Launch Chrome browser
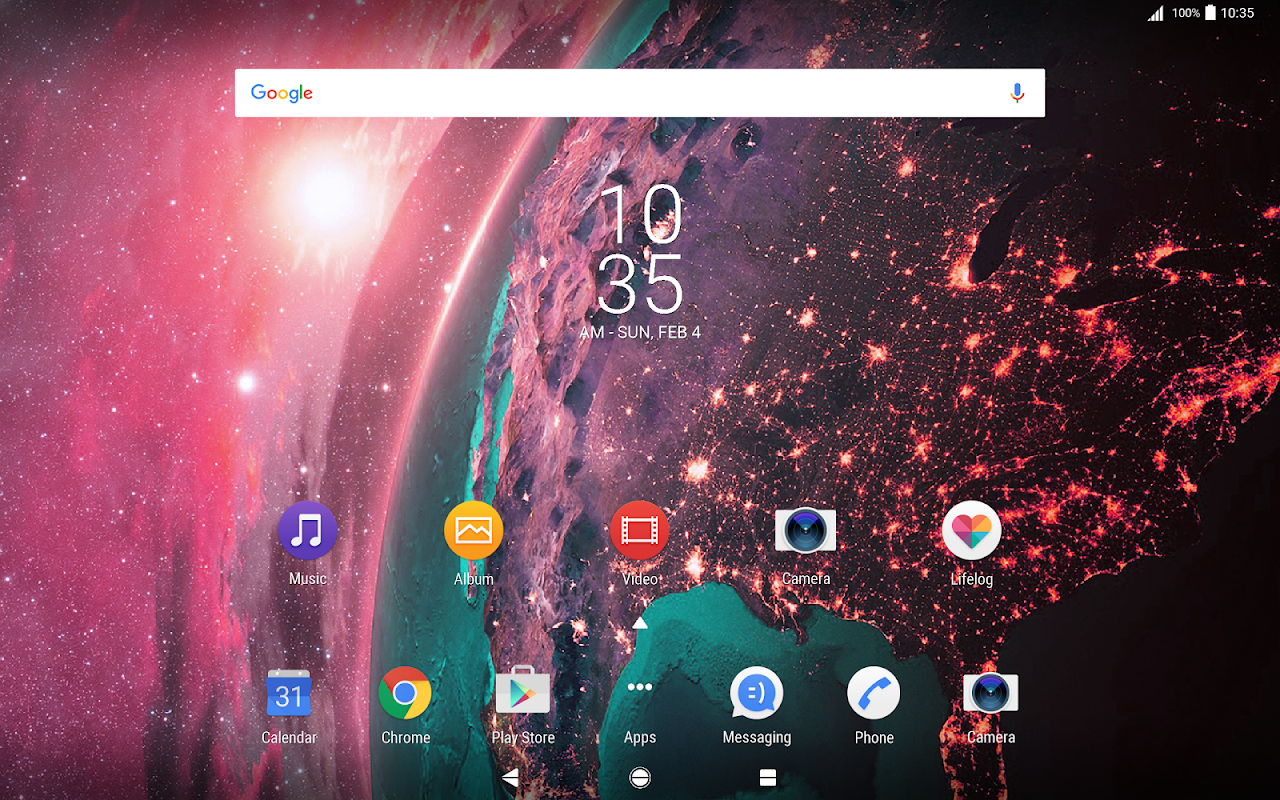The width and height of the screenshot is (1280, 800). click(x=405, y=693)
